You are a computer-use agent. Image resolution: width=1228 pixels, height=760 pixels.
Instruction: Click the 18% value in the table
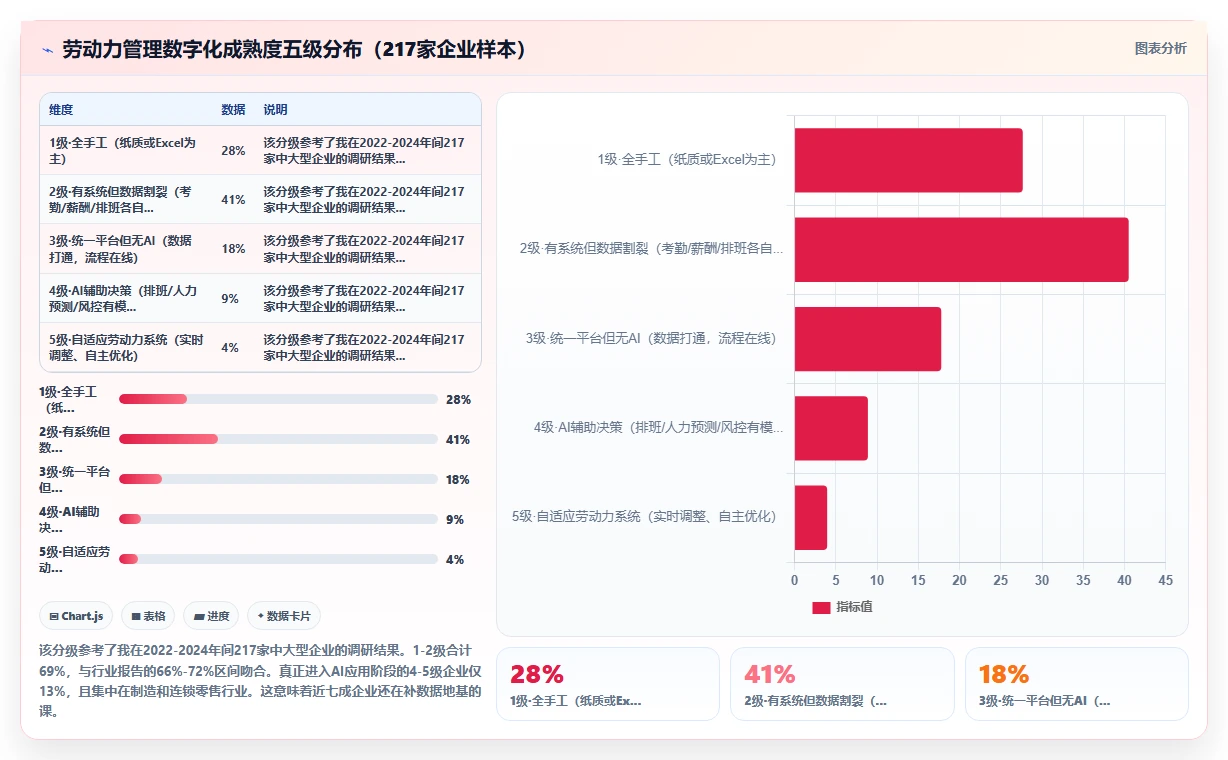(233, 249)
